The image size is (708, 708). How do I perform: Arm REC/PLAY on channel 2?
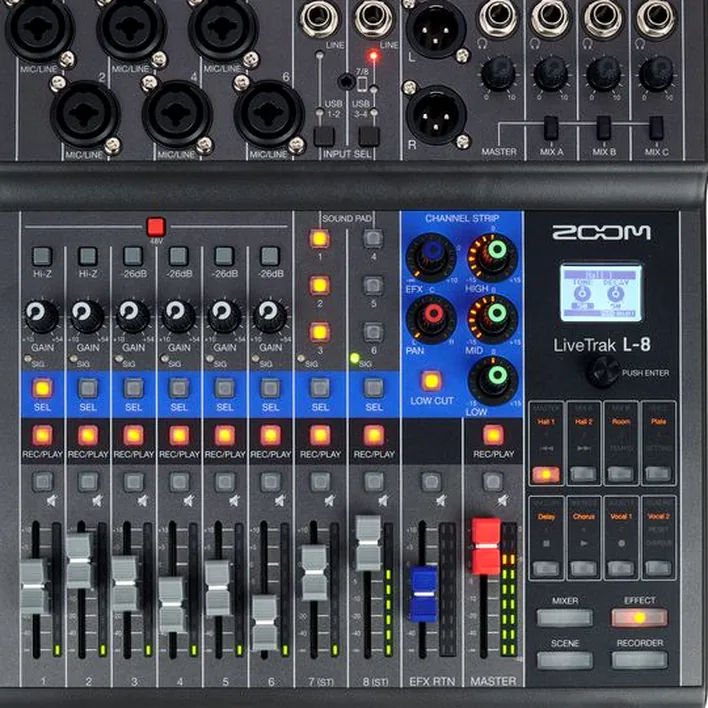click(x=88, y=436)
